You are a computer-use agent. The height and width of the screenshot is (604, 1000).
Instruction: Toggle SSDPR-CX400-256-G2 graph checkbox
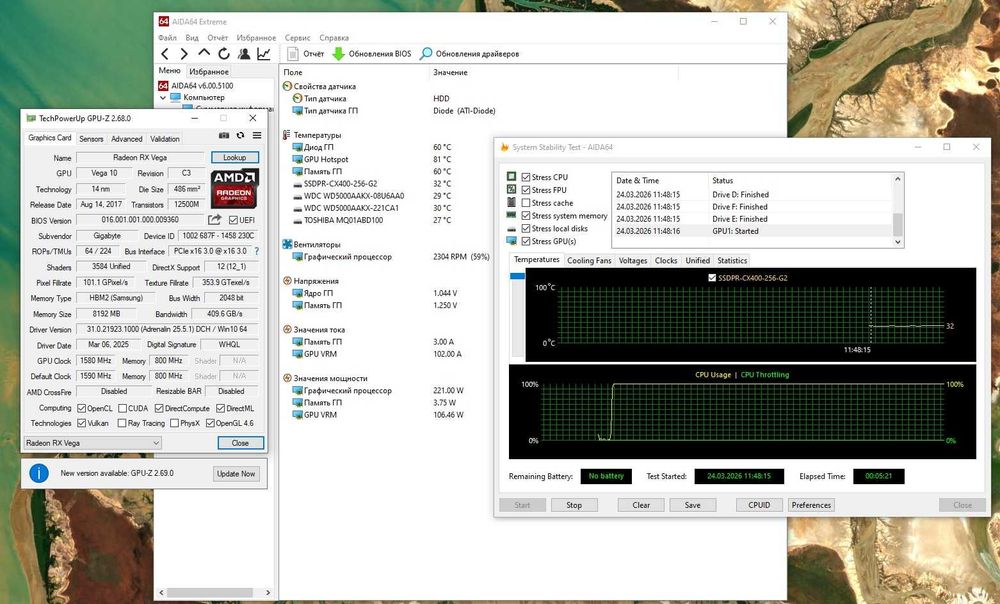click(x=712, y=278)
